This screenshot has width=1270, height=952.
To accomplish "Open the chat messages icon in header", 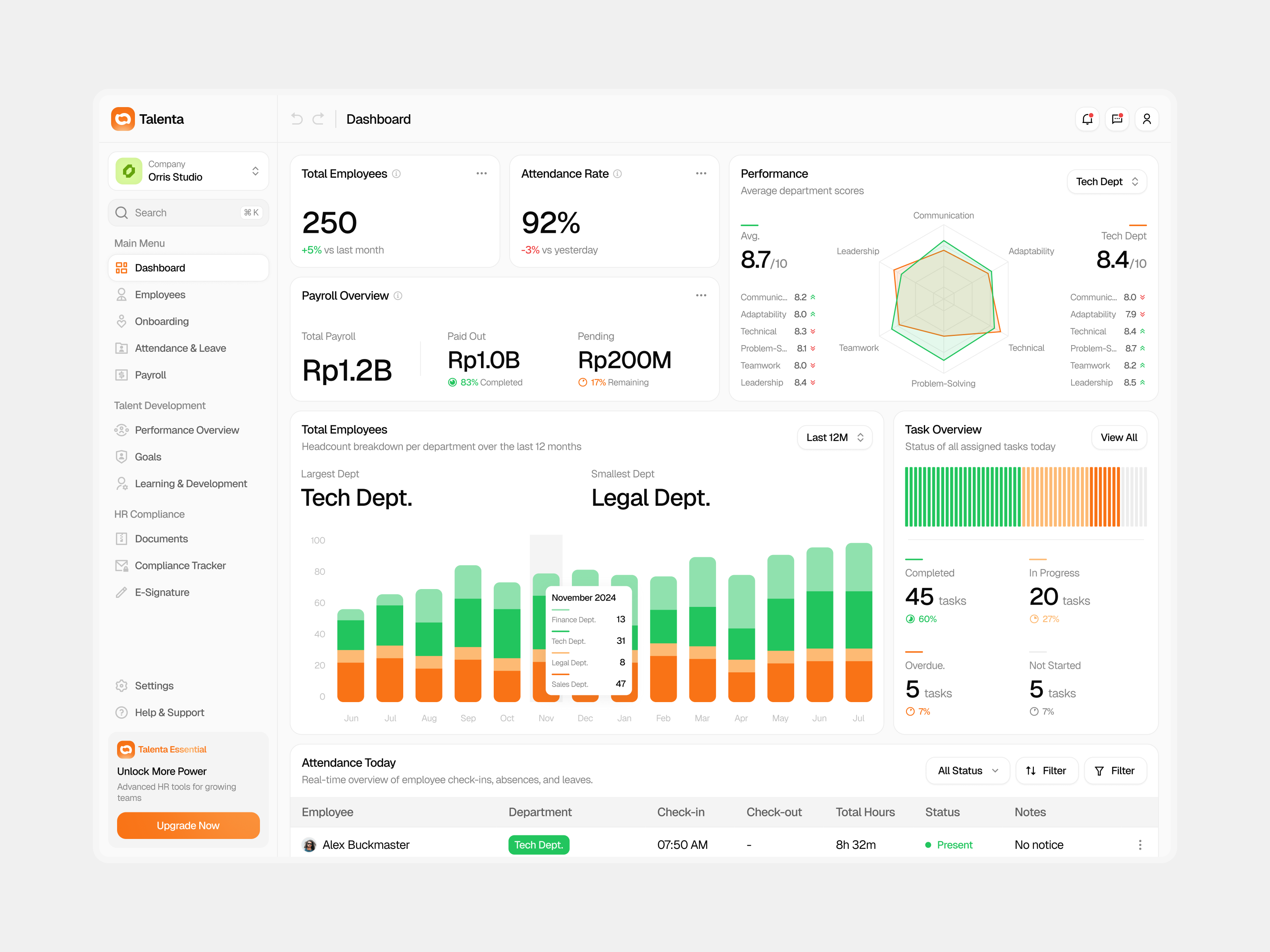I will pyautogui.click(x=1117, y=119).
